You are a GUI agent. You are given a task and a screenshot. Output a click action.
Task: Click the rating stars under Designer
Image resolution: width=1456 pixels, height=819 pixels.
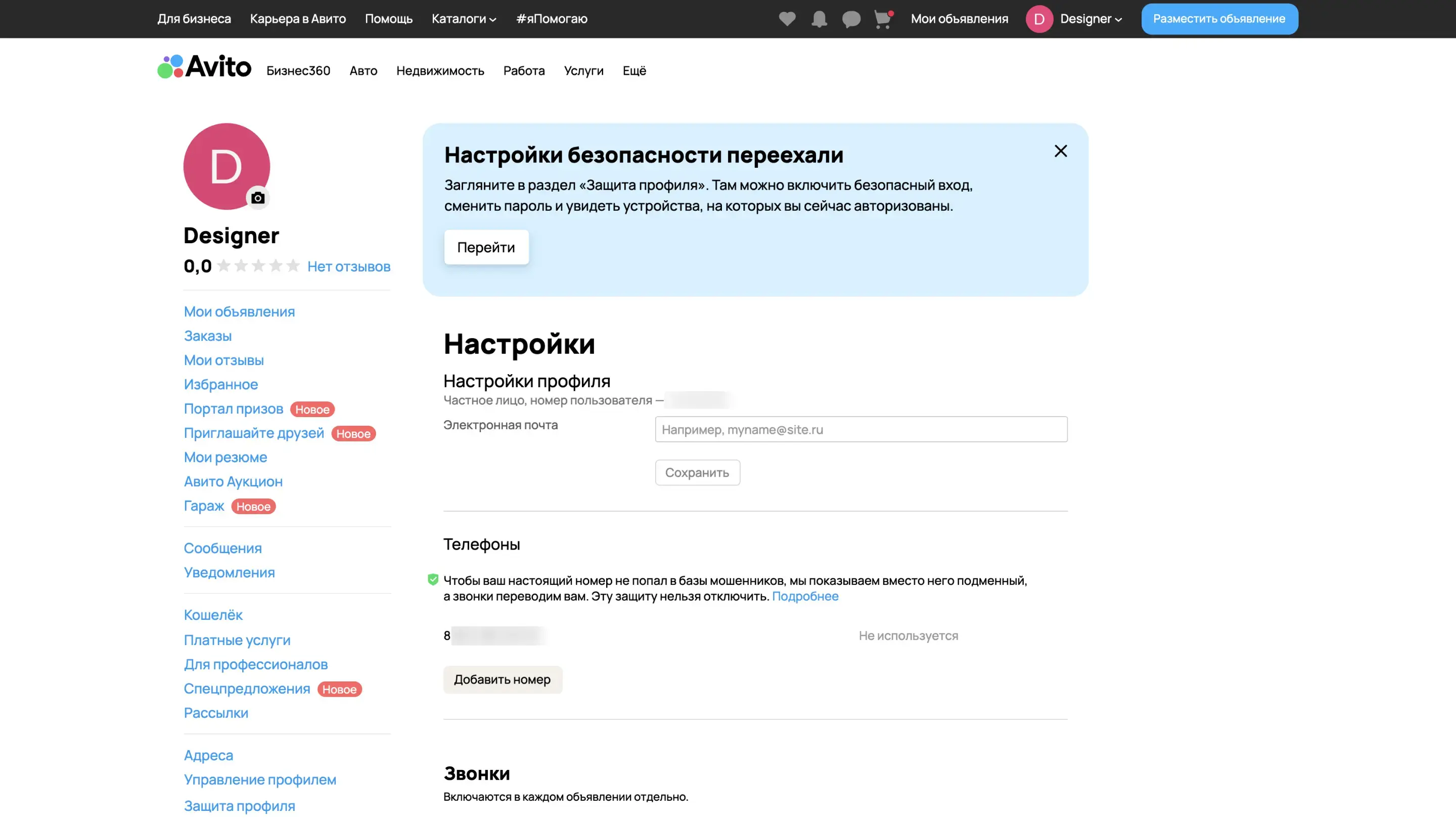tap(258, 265)
